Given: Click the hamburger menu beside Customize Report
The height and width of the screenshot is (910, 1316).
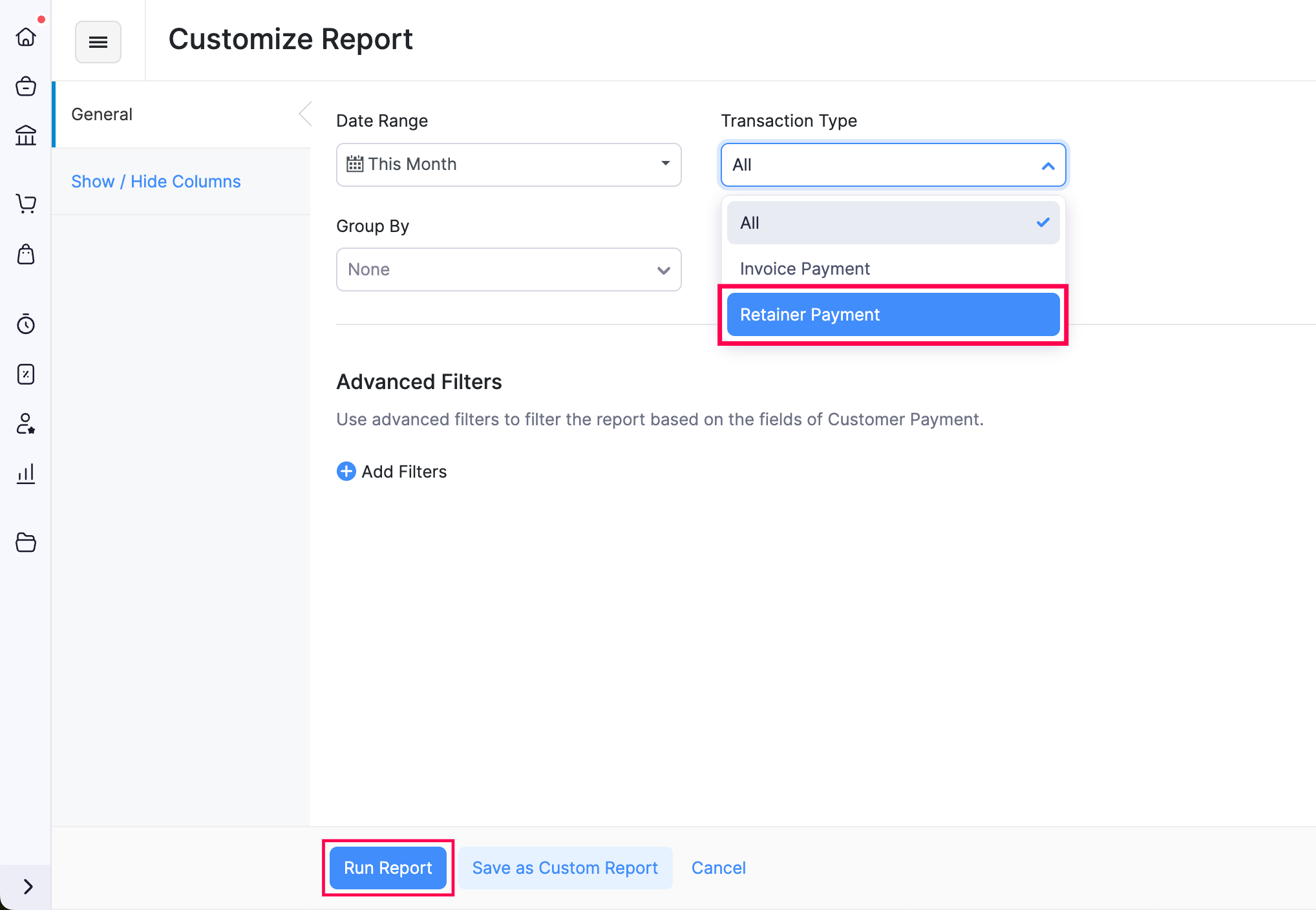Looking at the screenshot, I should (98, 41).
